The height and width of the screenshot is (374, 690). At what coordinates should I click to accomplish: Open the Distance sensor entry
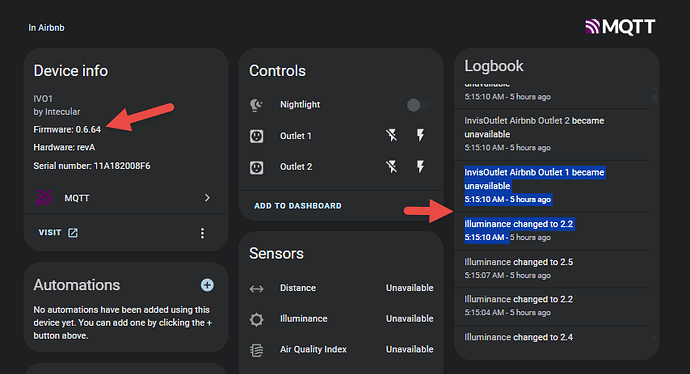tap(341, 288)
